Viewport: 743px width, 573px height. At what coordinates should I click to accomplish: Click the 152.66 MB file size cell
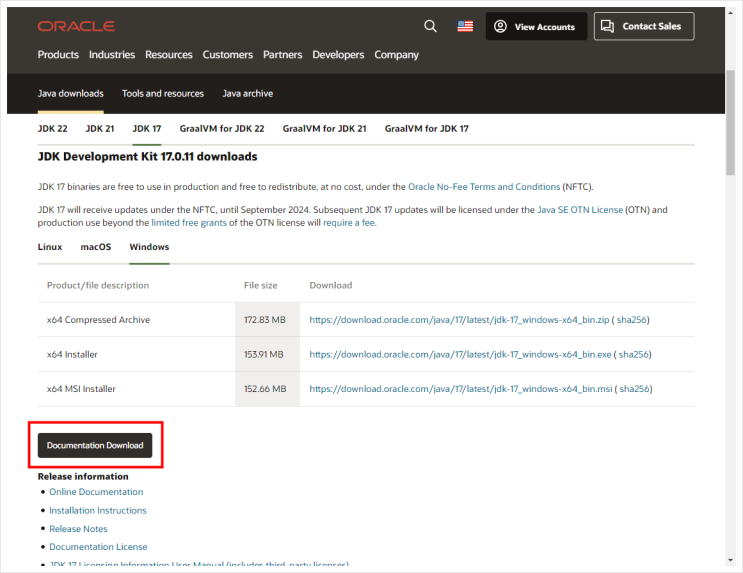click(x=268, y=389)
